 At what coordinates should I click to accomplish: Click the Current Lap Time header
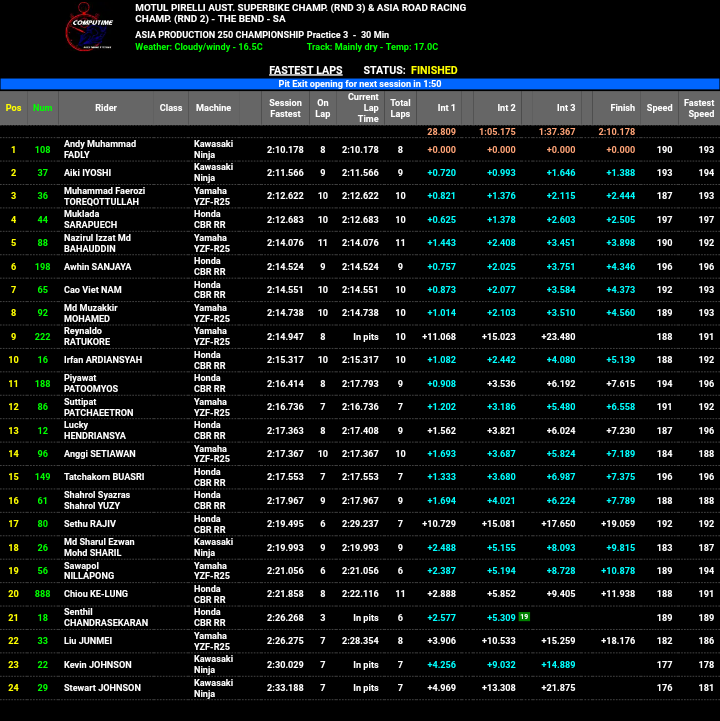coord(362,108)
